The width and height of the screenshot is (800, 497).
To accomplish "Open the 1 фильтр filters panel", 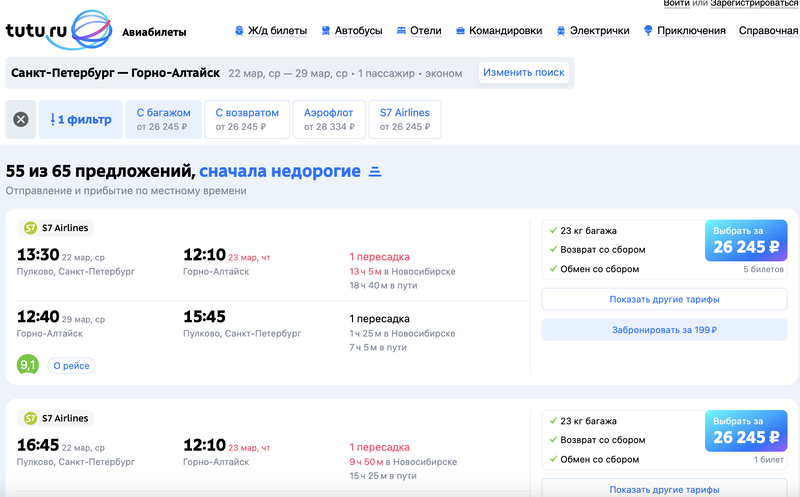I will [x=81, y=119].
